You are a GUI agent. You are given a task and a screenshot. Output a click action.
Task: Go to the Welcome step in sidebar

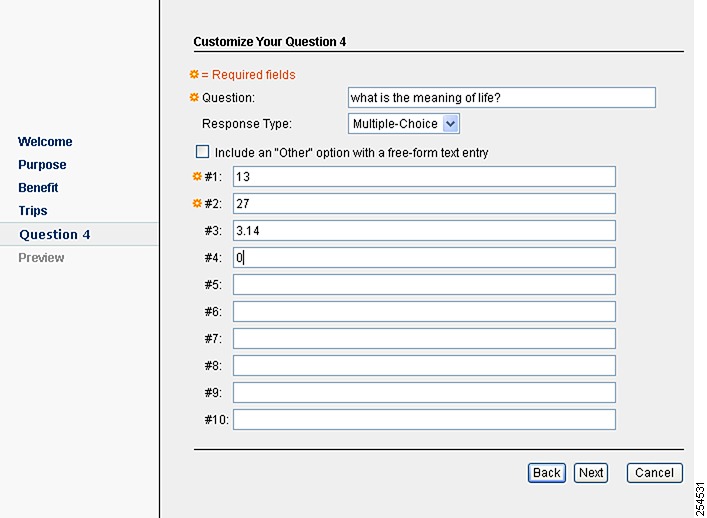click(45, 142)
